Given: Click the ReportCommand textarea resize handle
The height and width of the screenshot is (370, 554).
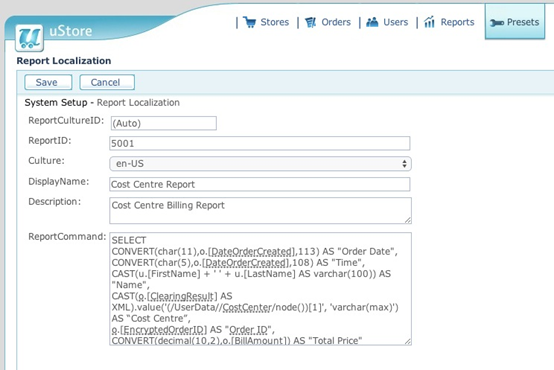Looking at the screenshot, I should click(x=408, y=341).
